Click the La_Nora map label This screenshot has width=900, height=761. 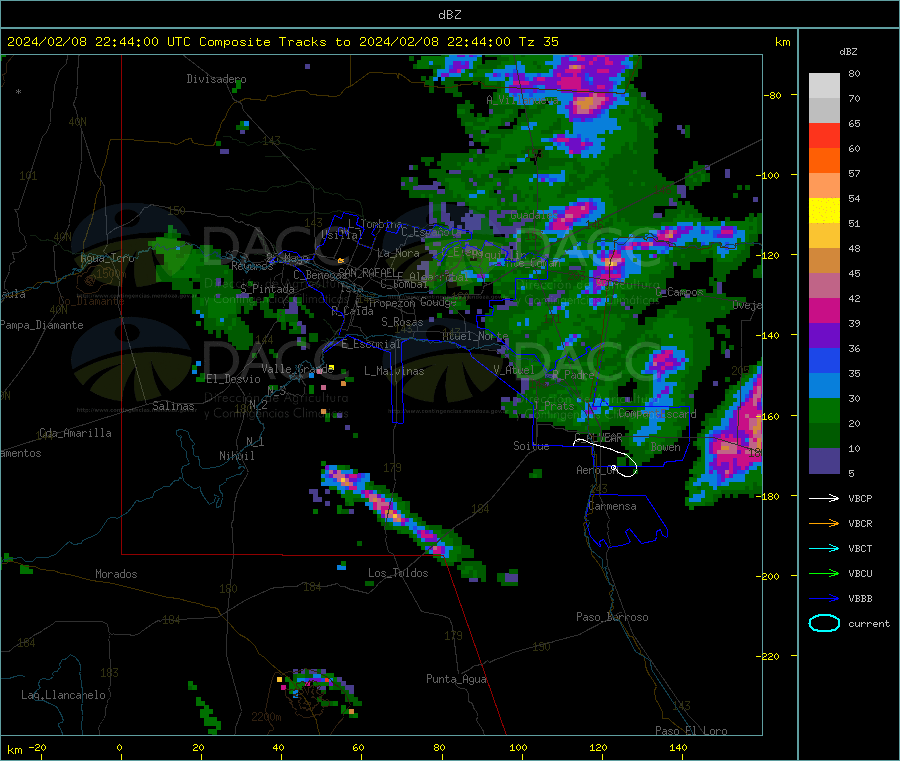[398, 253]
